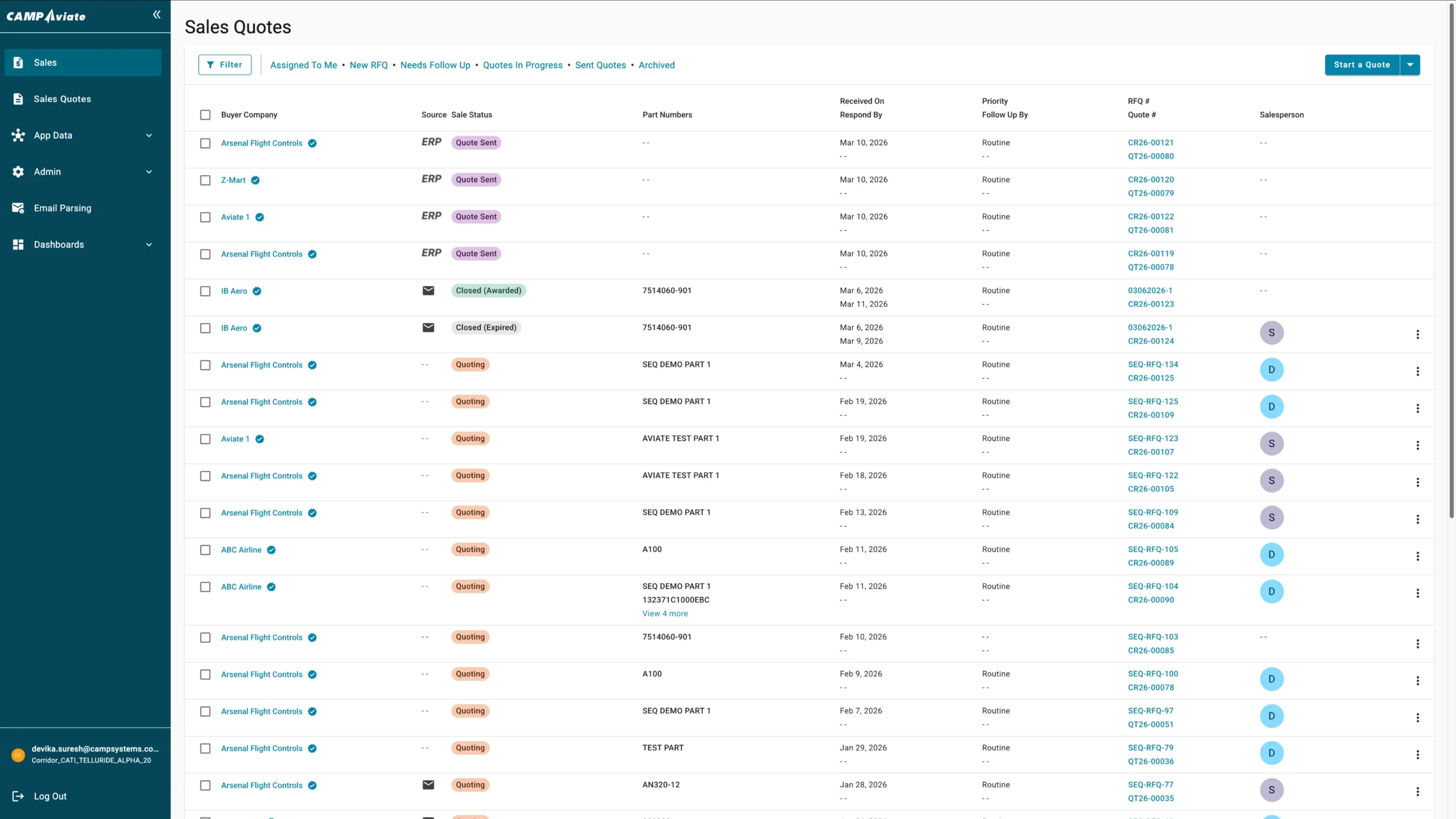Expand the App Data menu chevron

pyautogui.click(x=149, y=135)
